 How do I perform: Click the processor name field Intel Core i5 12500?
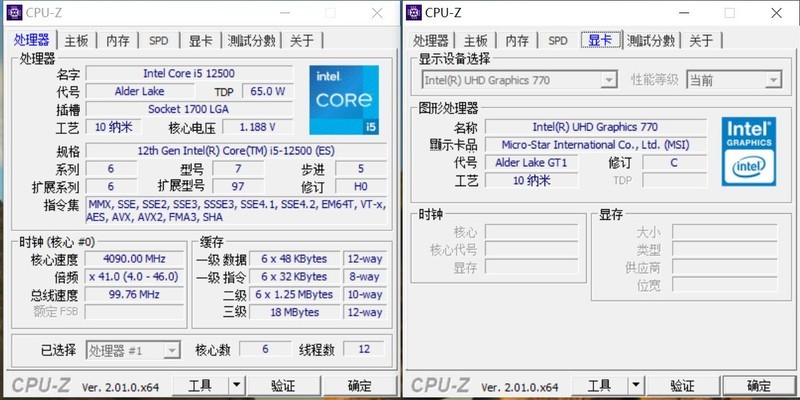[189, 73]
